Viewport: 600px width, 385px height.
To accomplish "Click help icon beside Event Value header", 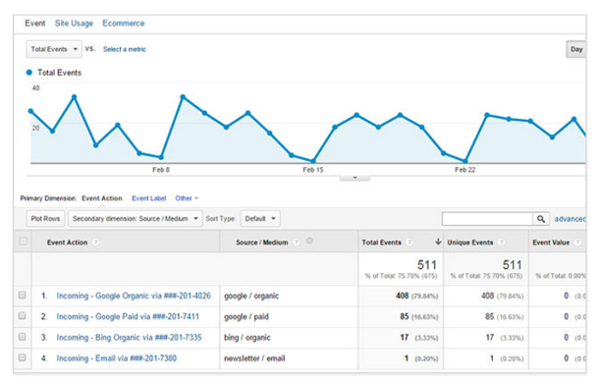I will 578,242.
